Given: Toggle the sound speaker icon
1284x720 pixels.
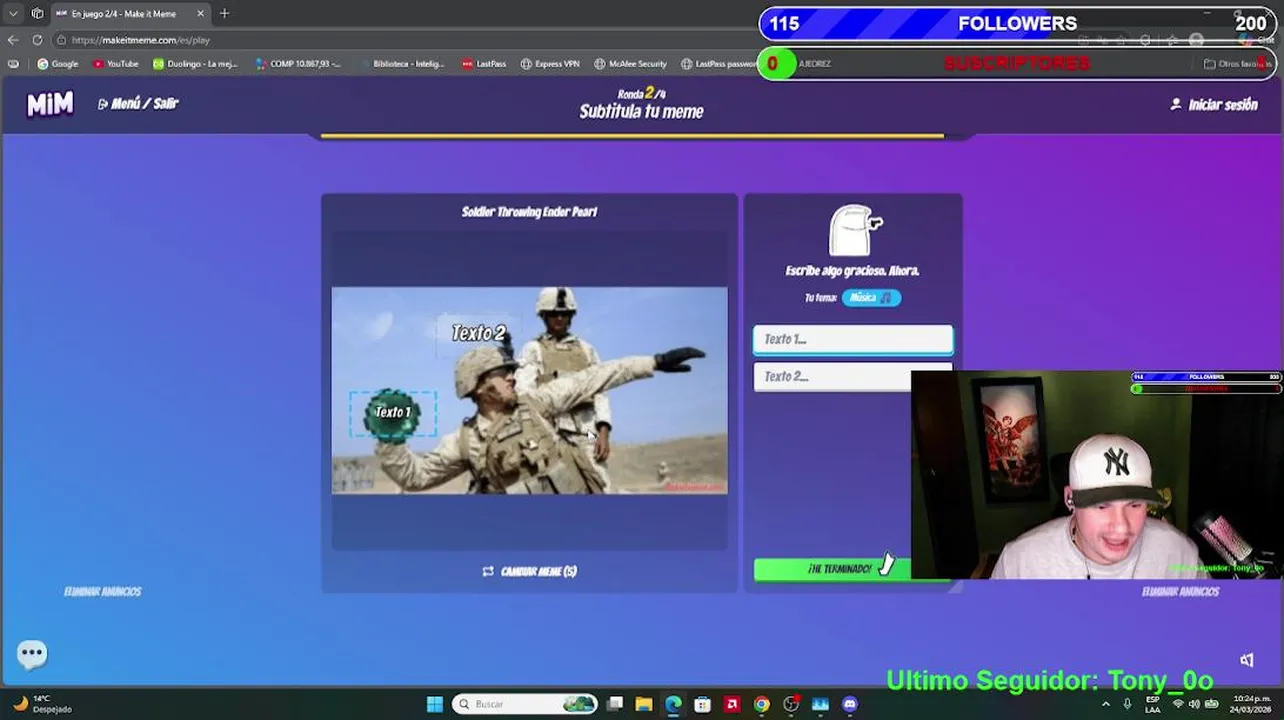Looking at the screenshot, I should 1247,660.
